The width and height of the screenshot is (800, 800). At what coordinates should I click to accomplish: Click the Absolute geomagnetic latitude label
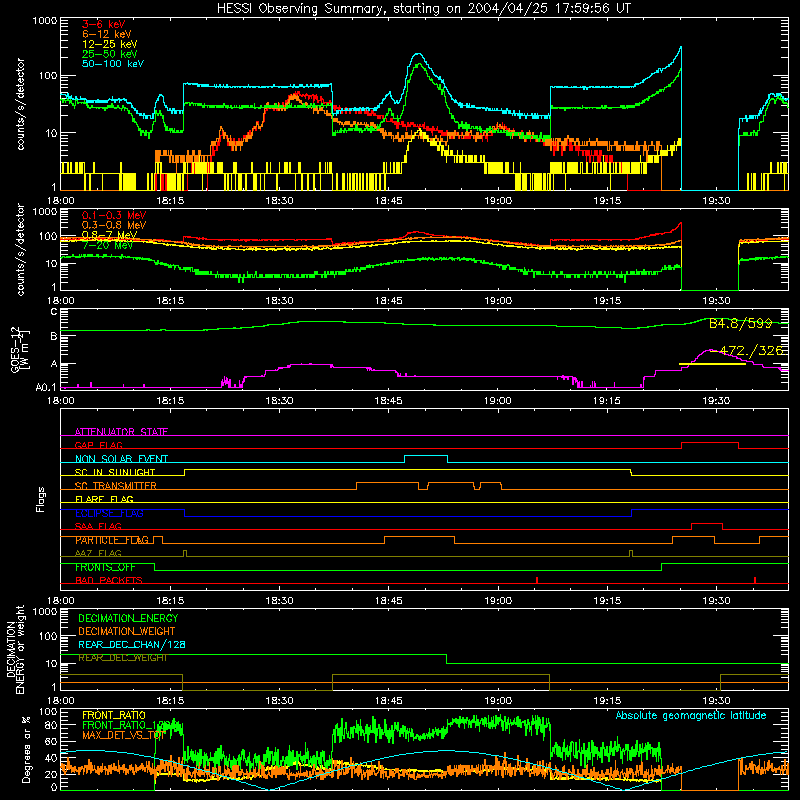point(691,715)
